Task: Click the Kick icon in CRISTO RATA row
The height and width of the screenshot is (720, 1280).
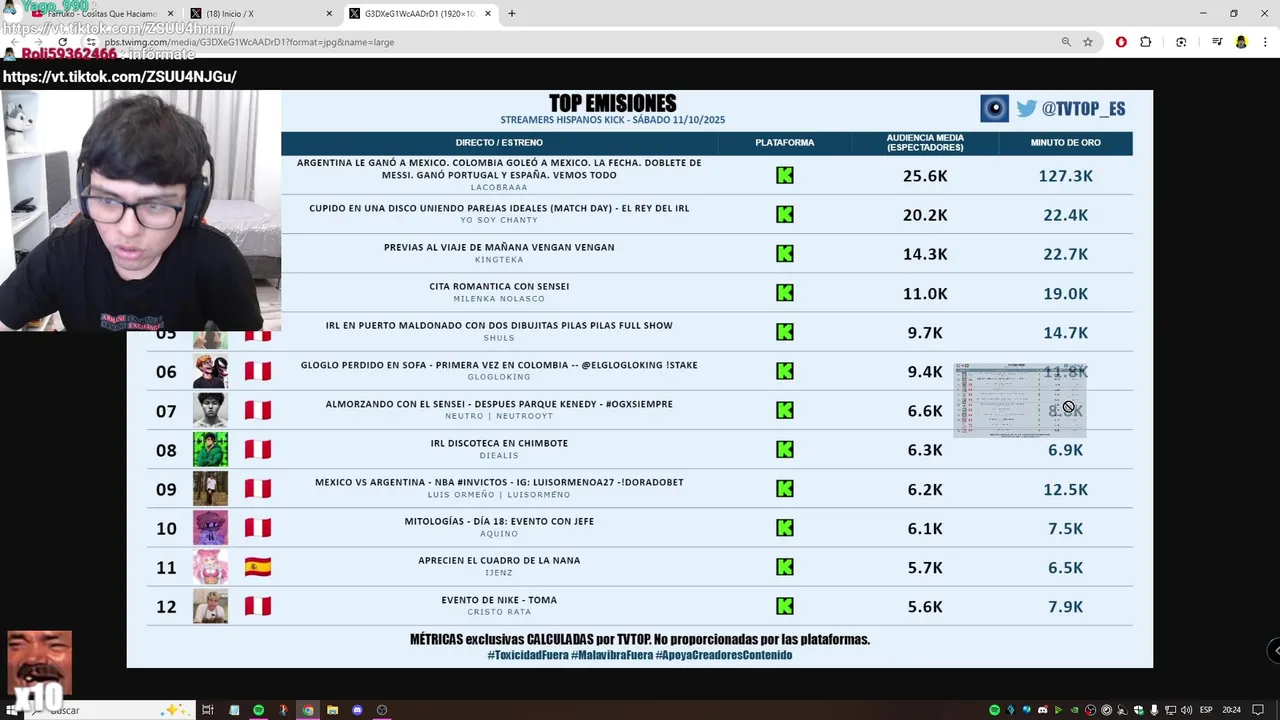Action: point(785,606)
